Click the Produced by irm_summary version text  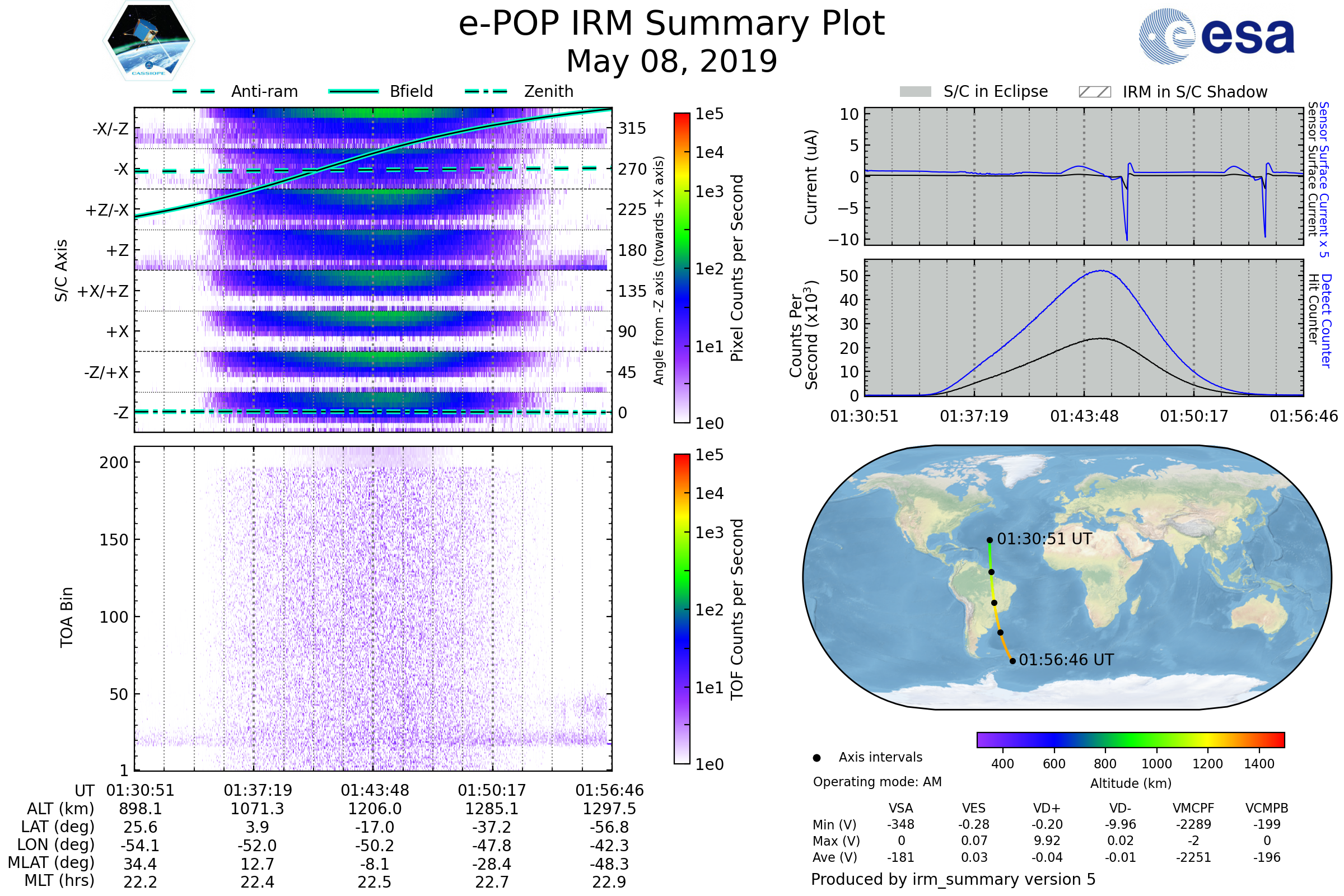tap(953, 879)
